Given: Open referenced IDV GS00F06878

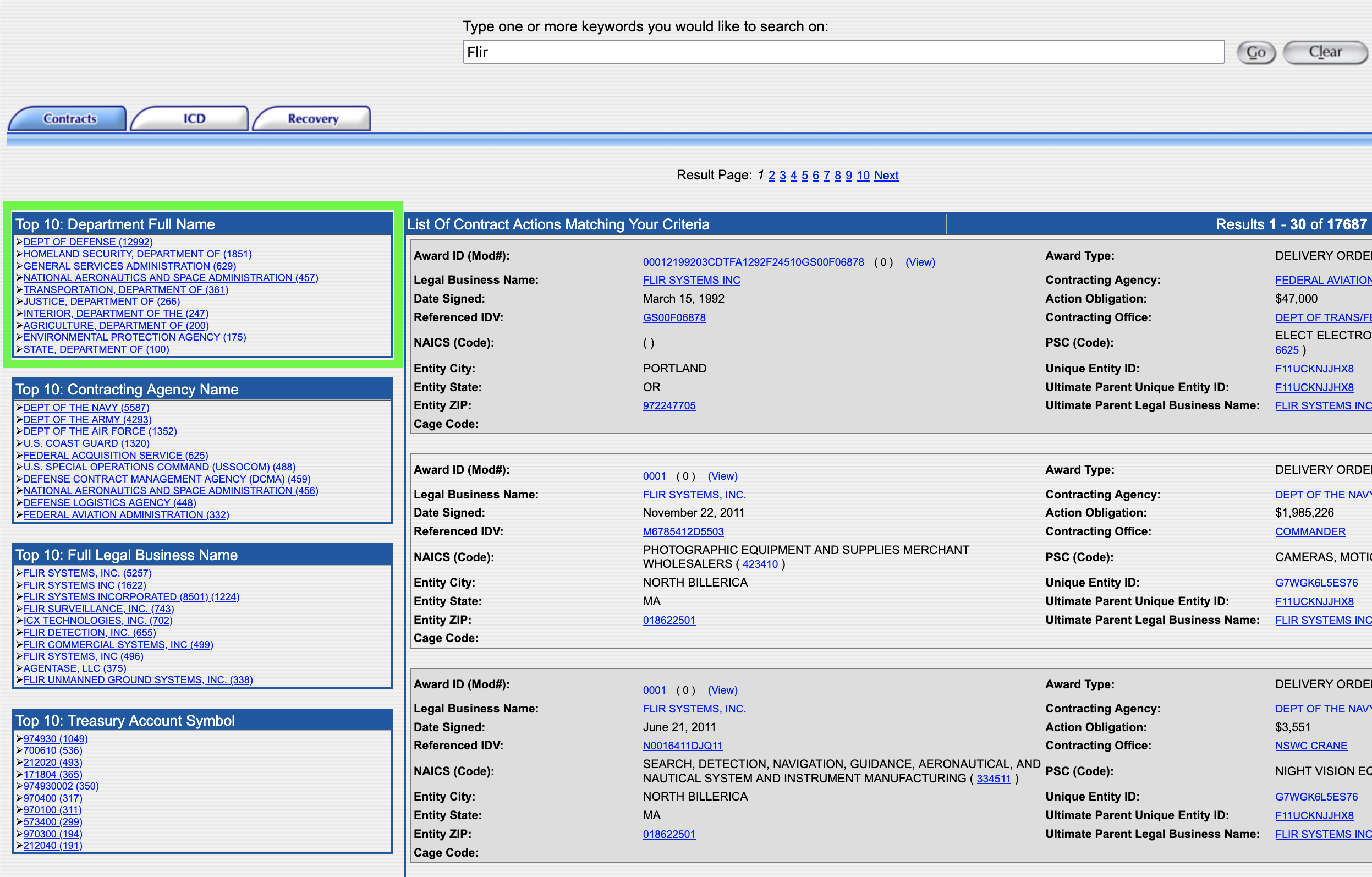Looking at the screenshot, I should [x=674, y=317].
